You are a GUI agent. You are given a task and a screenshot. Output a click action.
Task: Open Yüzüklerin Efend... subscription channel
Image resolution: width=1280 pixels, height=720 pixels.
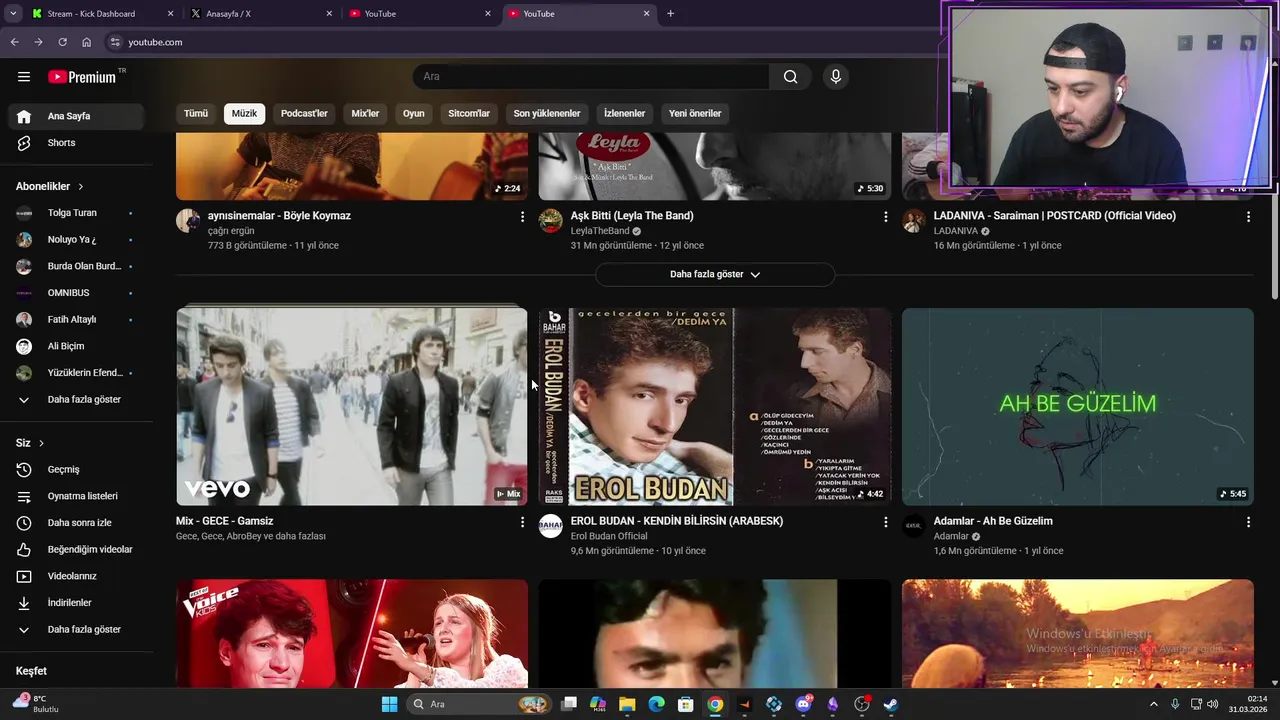click(x=76, y=373)
